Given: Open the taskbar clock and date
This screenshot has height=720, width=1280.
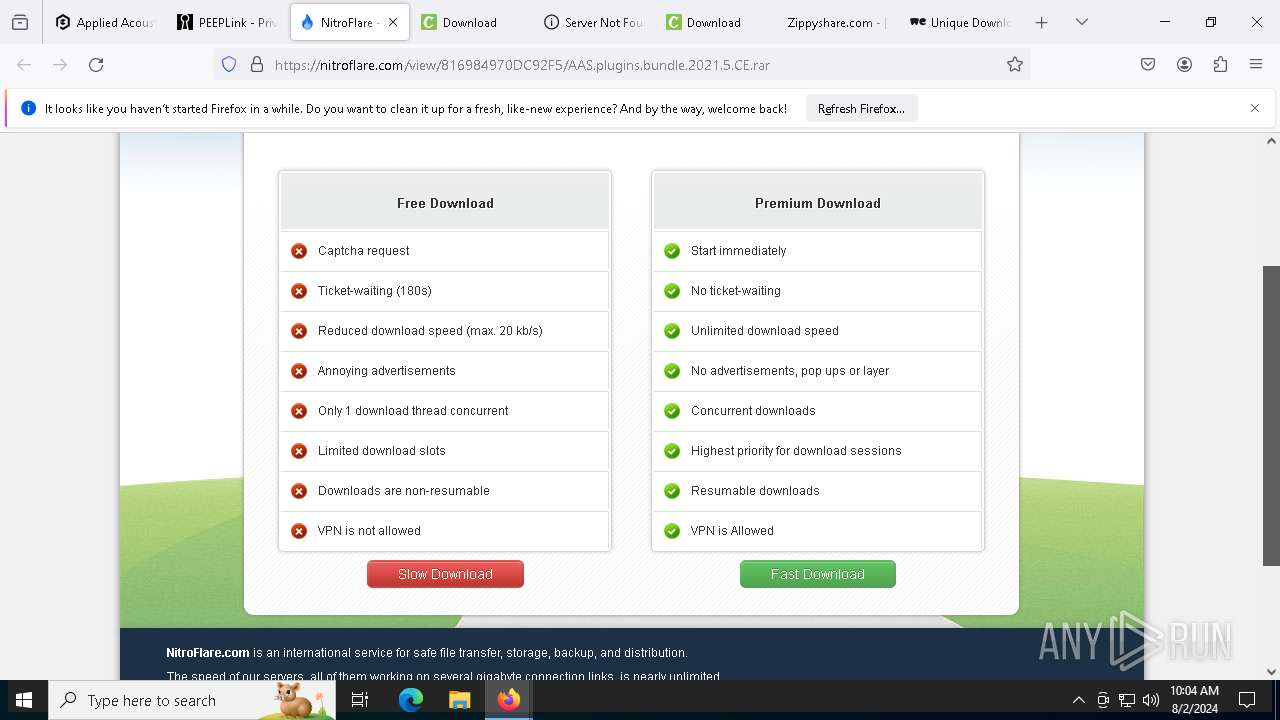Looking at the screenshot, I should [1194, 700].
